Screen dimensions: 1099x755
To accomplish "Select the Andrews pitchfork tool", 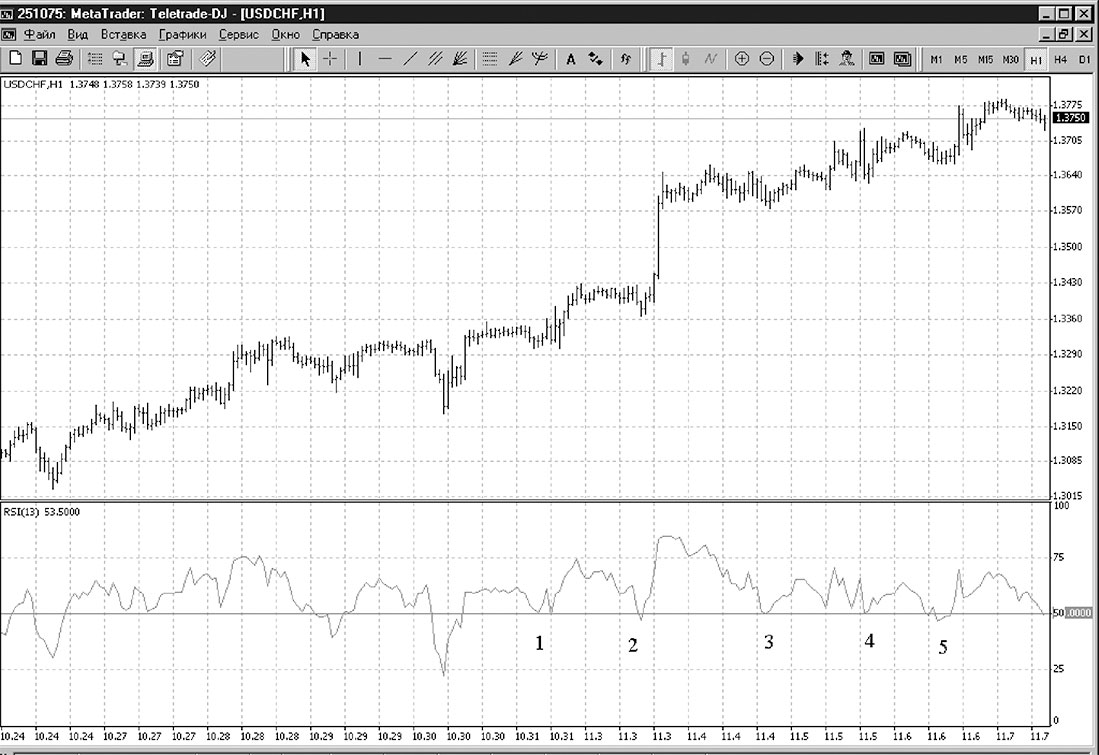I will (540, 59).
